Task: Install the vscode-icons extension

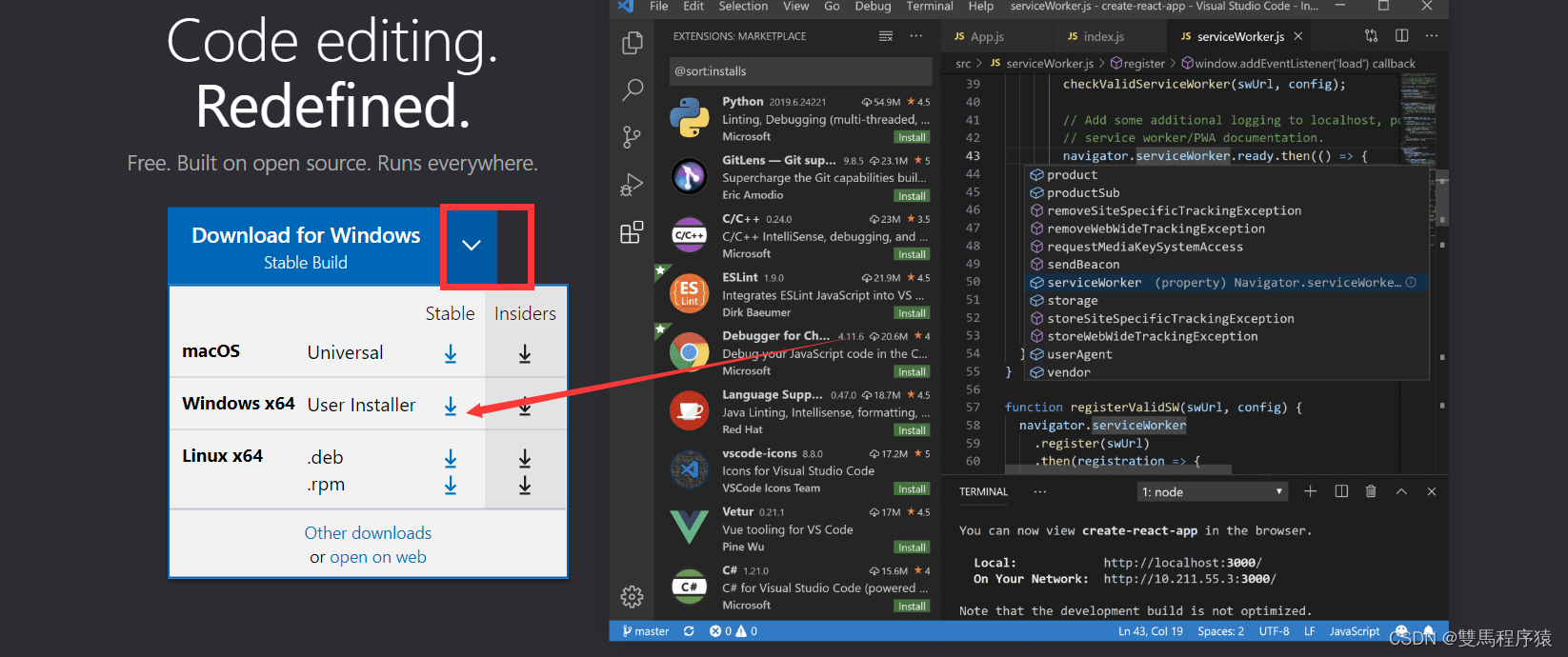Action: click(912, 488)
